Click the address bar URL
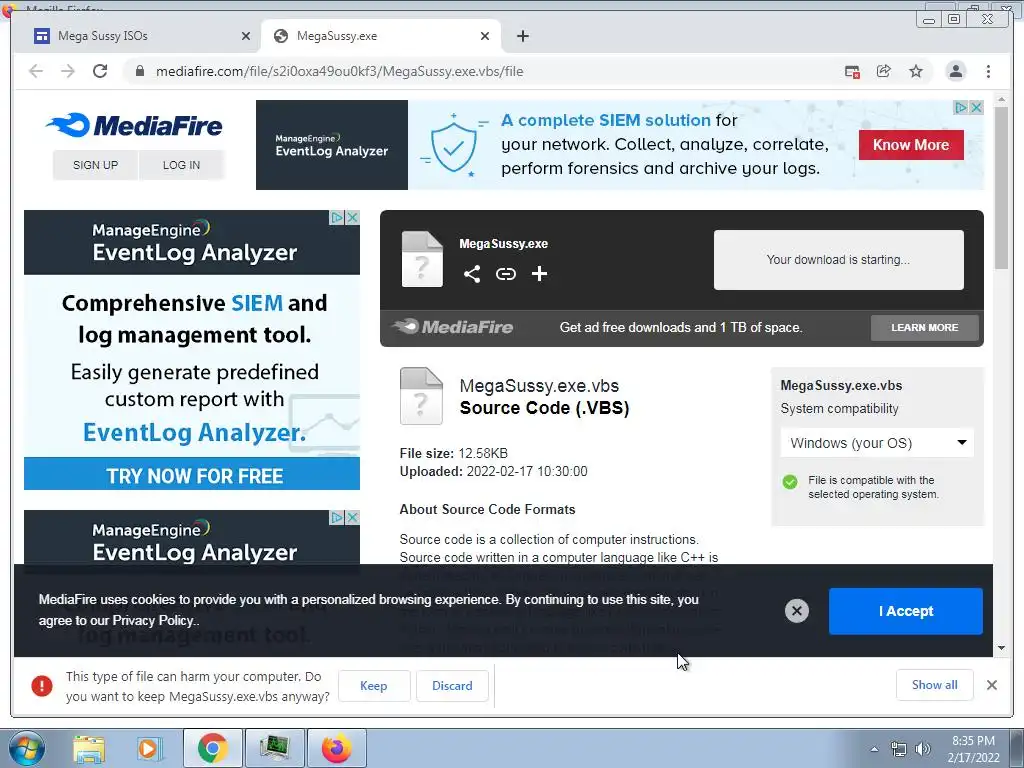Image resolution: width=1024 pixels, height=768 pixels. [x=340, y=71]
